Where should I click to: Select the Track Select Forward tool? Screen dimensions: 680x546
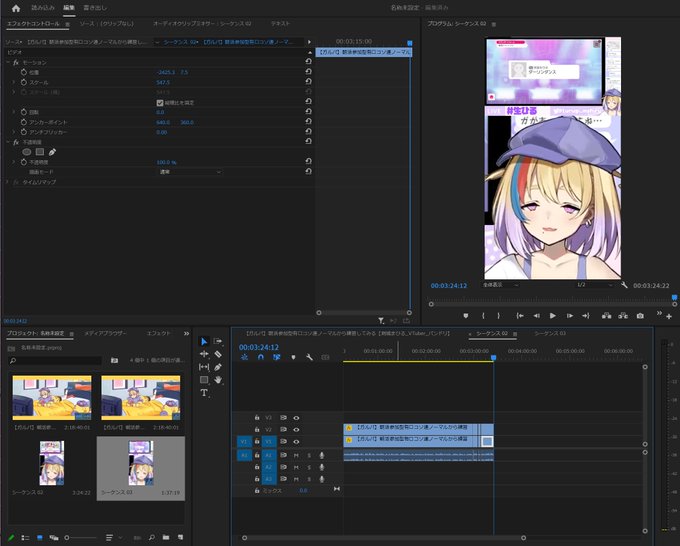[218, 341]
